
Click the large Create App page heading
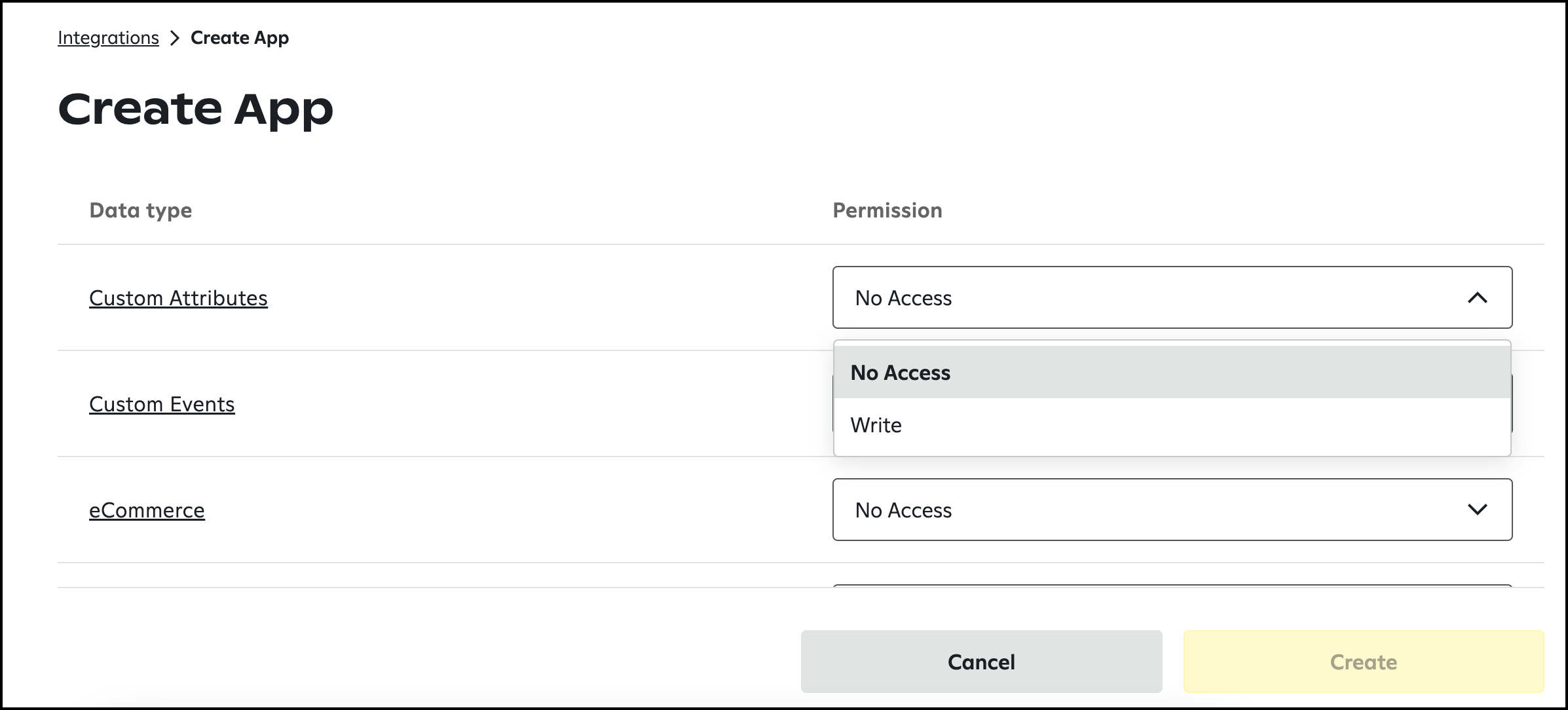tap(196, 109)
